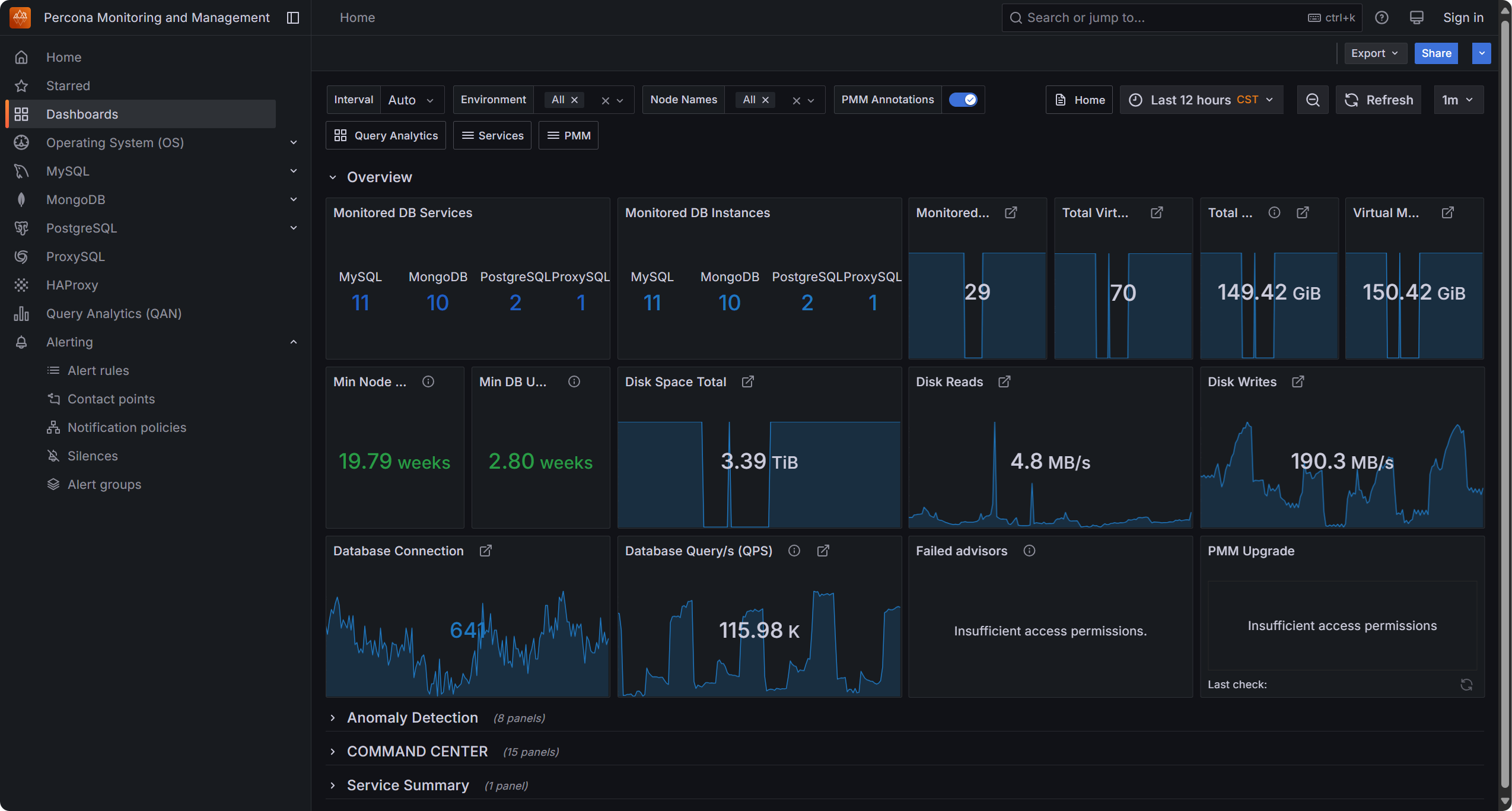Click the Refresh button
The height and width of the screenshot is (811, 1512).
(x=1379, y=100)
